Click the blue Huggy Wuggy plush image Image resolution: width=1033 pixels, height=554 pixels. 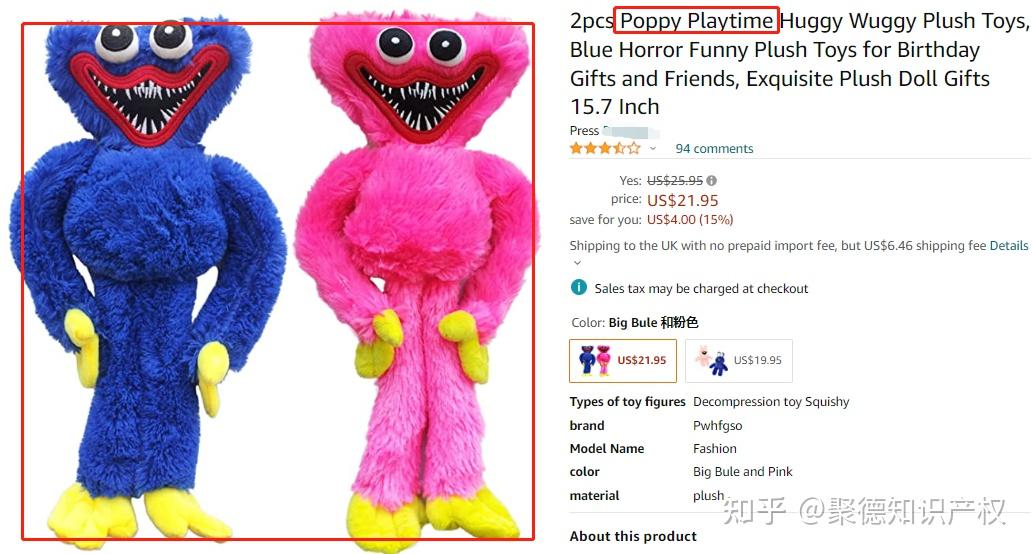click(x=148, y=283)
